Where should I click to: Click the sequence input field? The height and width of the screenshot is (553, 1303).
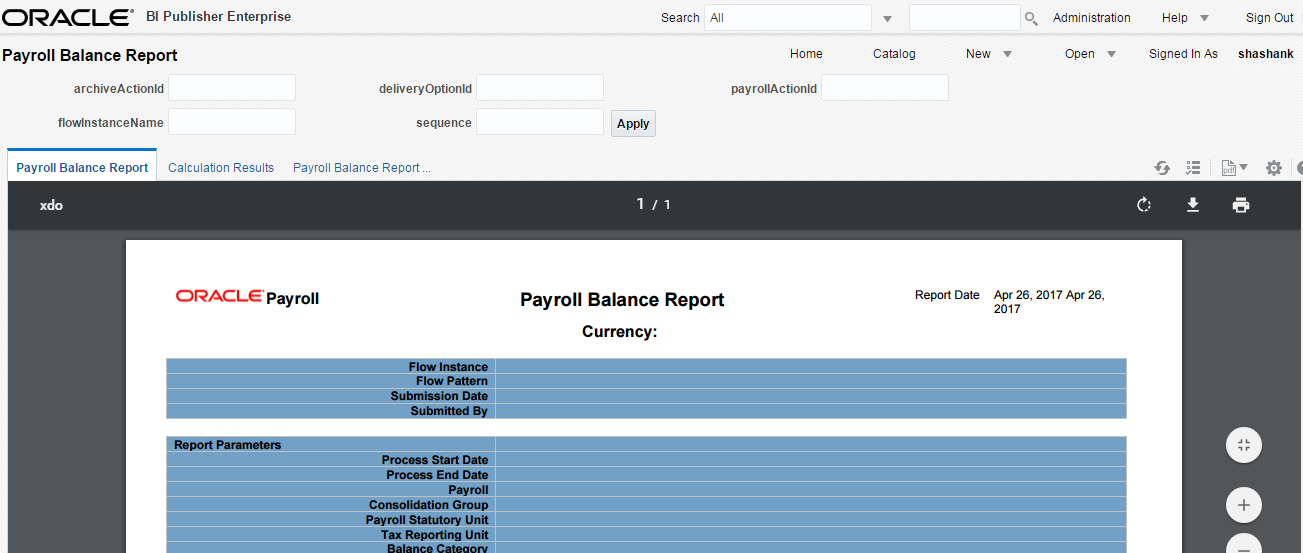pyautogui.click(x=540, y=122)
